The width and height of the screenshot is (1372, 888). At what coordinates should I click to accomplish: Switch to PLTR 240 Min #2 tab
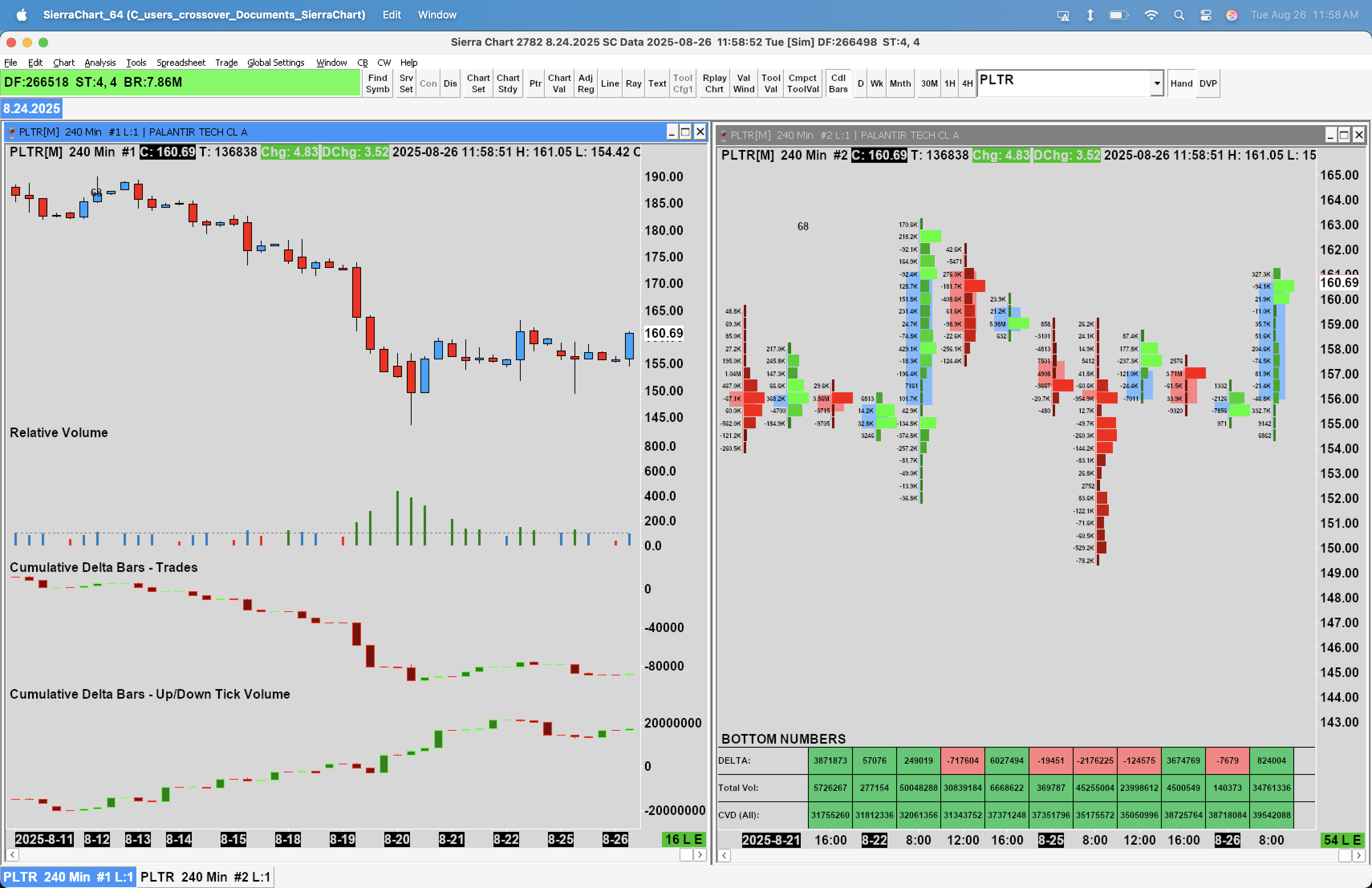(205, 876)
